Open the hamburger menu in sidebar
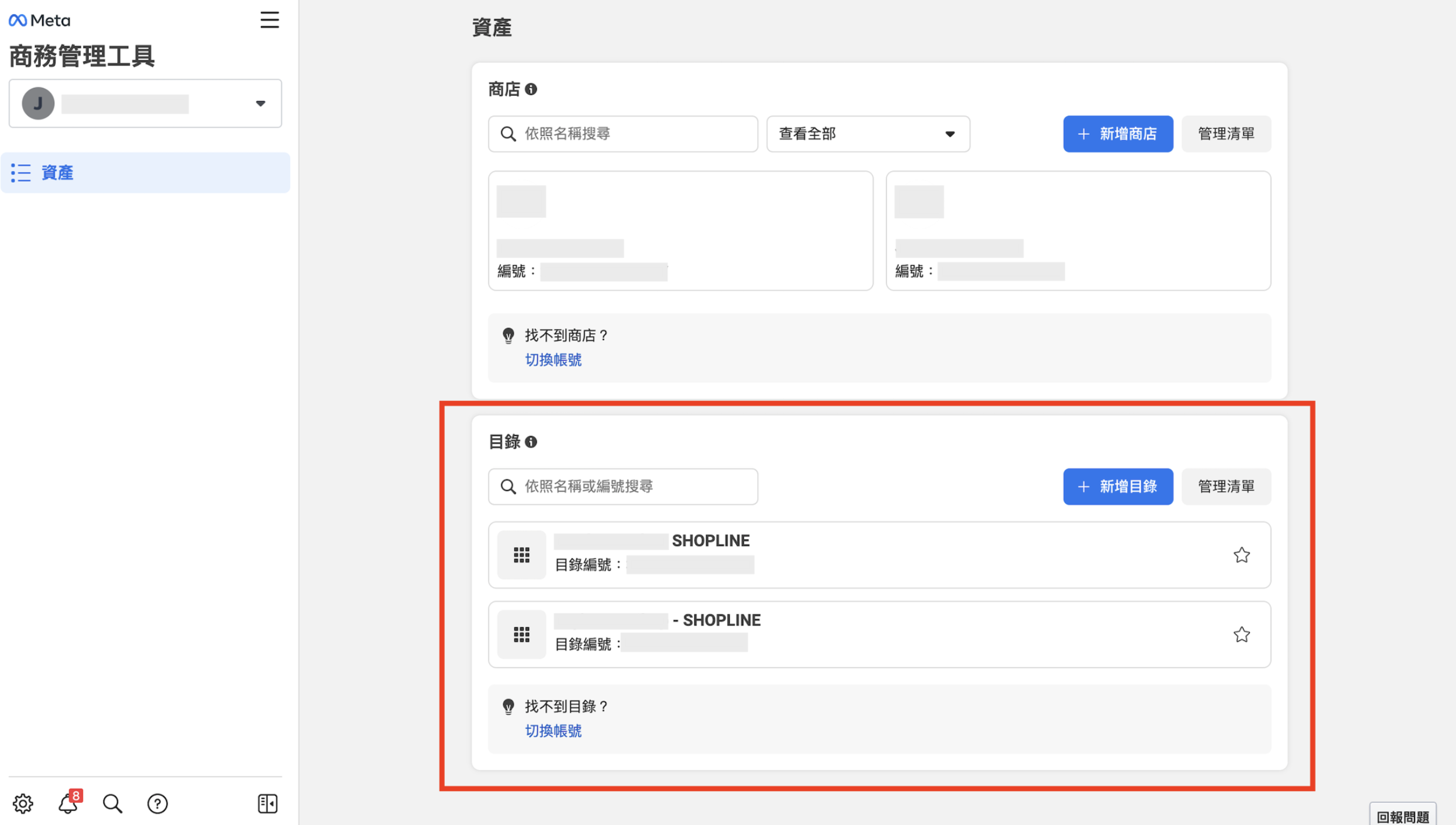The image size is (1456, 825). pos(269,20)
